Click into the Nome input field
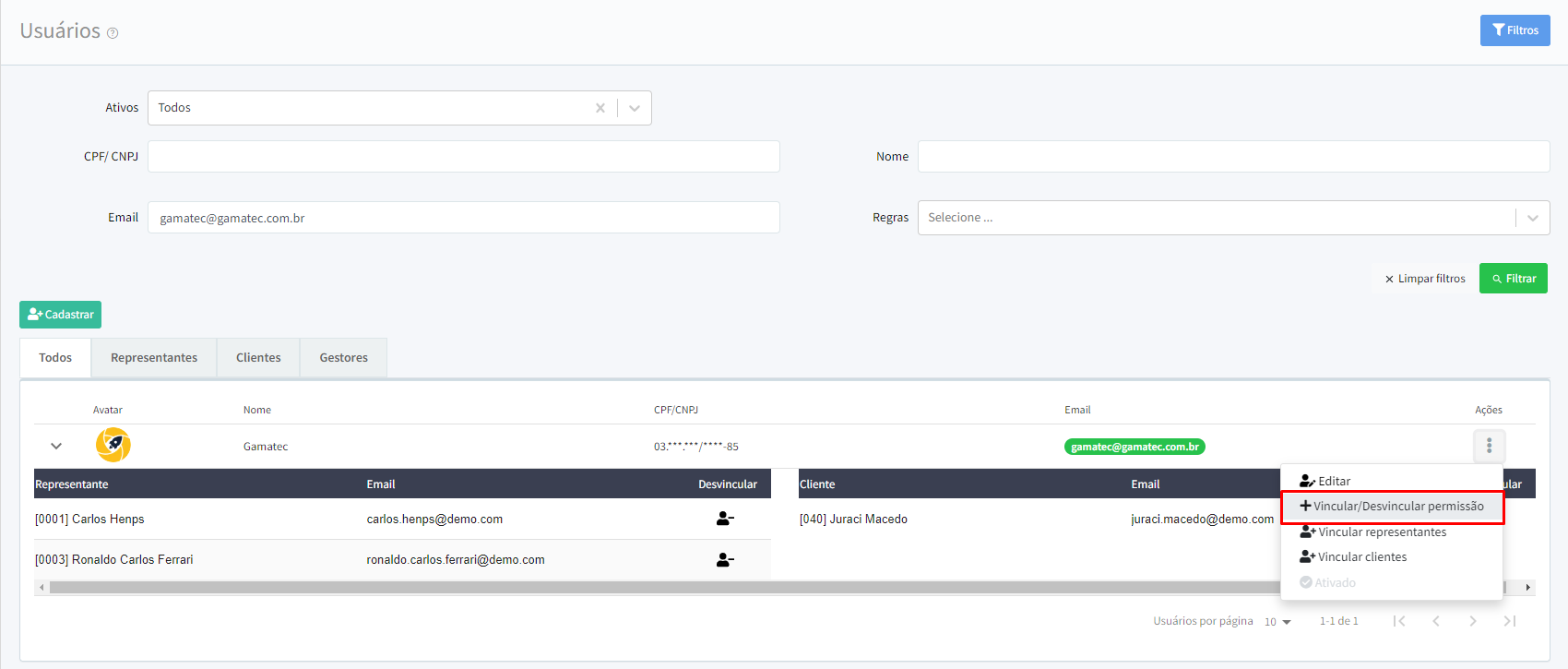This screenshot has height=669, width=1568. click(1233, 156)
